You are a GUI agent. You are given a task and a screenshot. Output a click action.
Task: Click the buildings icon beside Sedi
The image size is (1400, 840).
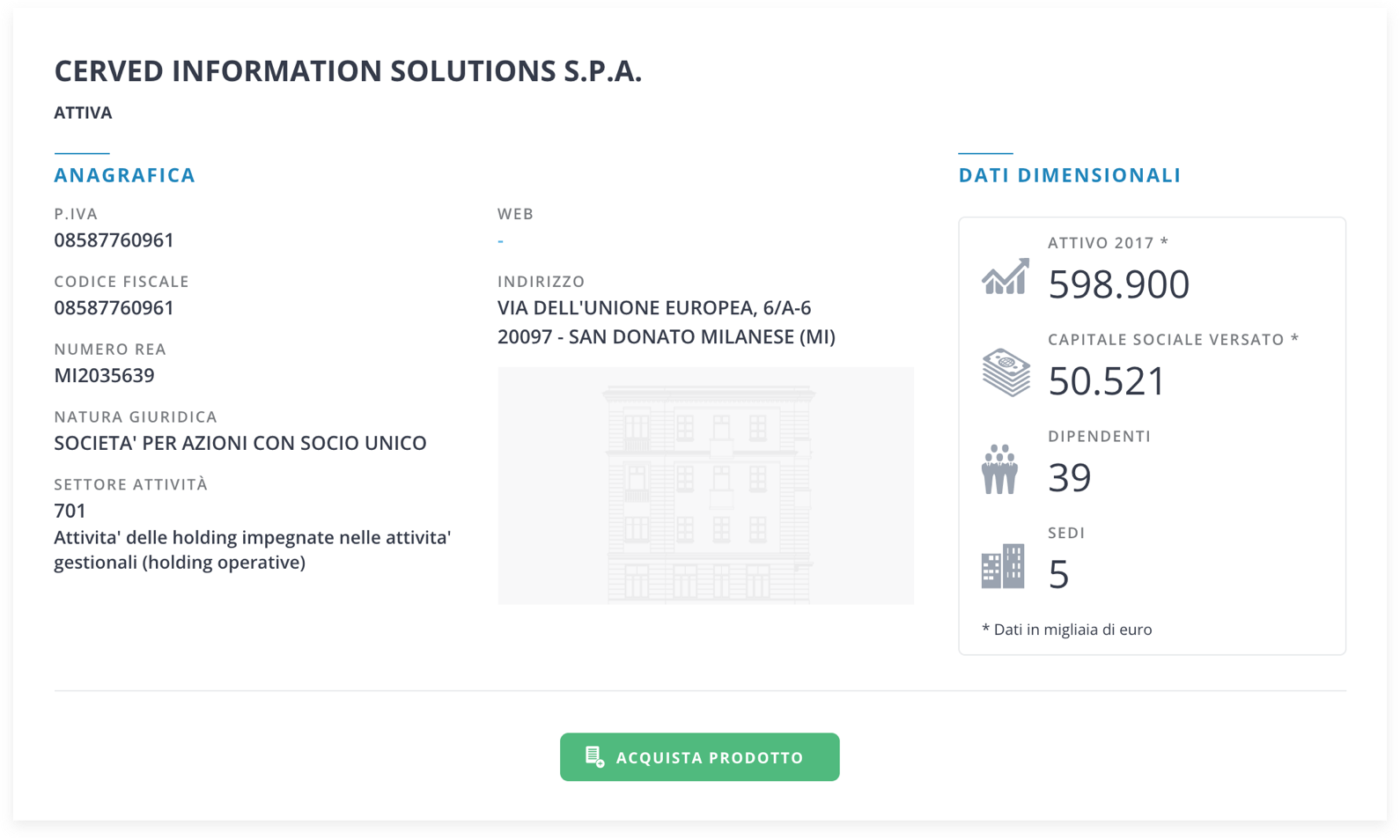pyautogui.click(x=1003, y=565)
